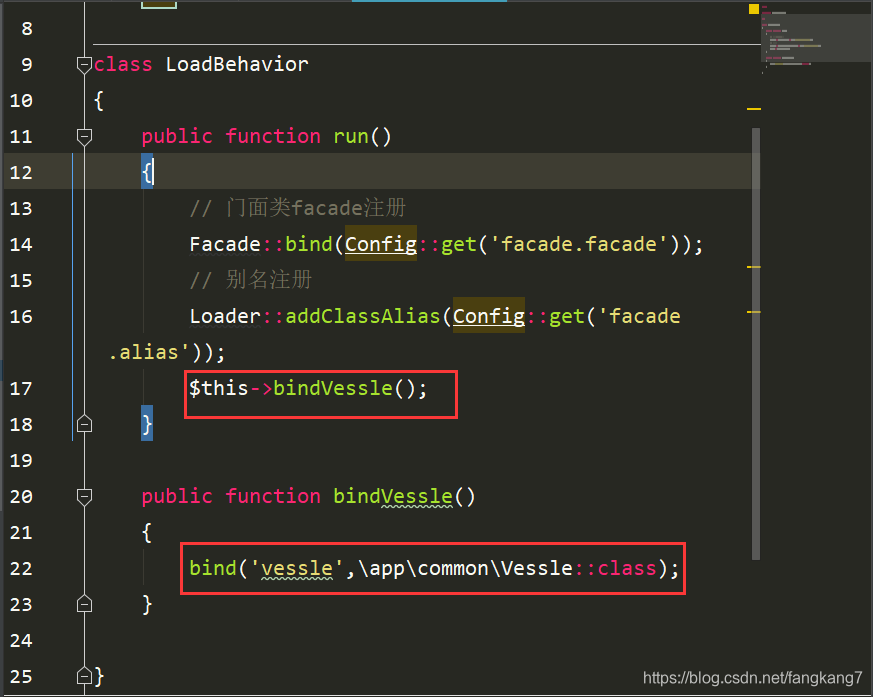Click addClassAlias method call
This screenshot has height=697, width=873.
362,316
